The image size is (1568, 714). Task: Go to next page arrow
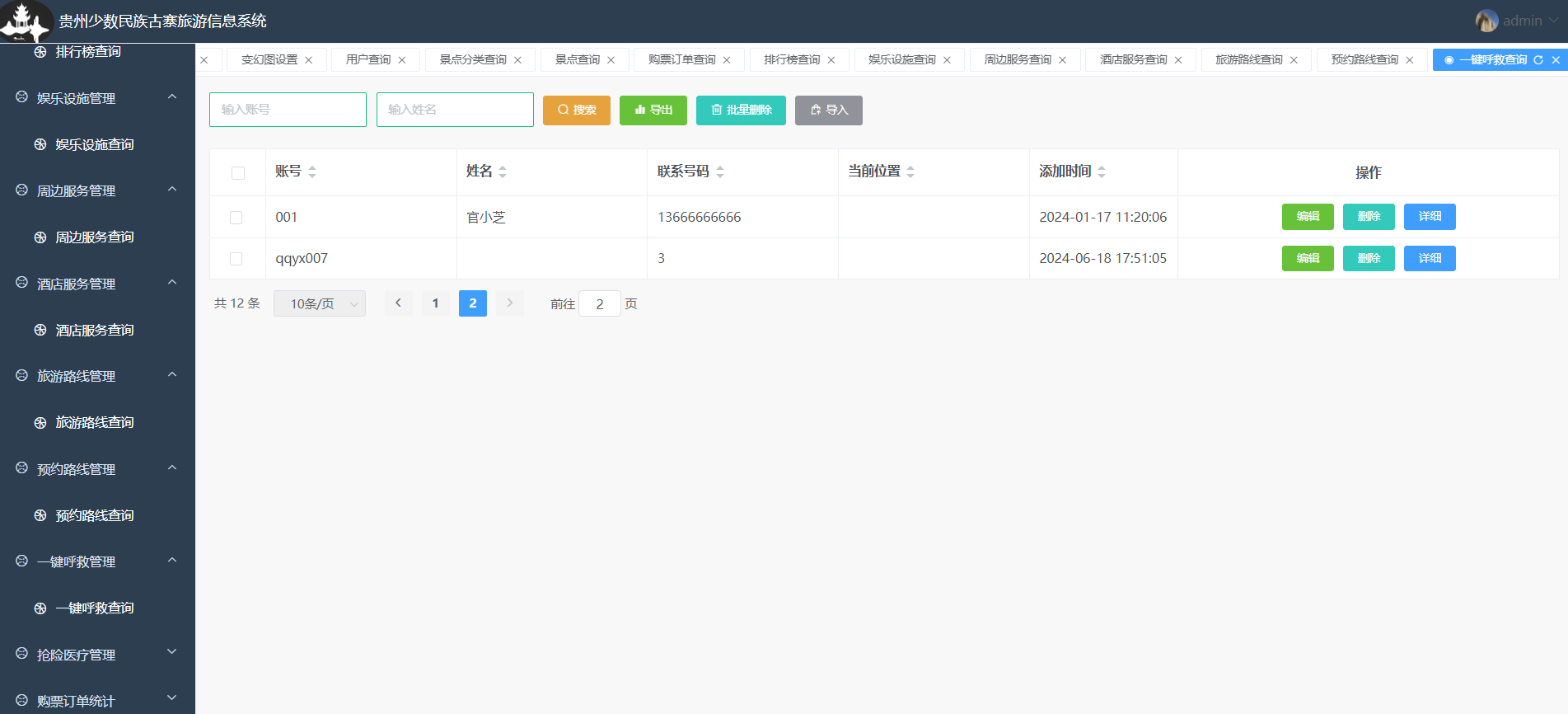click(510, 303)
